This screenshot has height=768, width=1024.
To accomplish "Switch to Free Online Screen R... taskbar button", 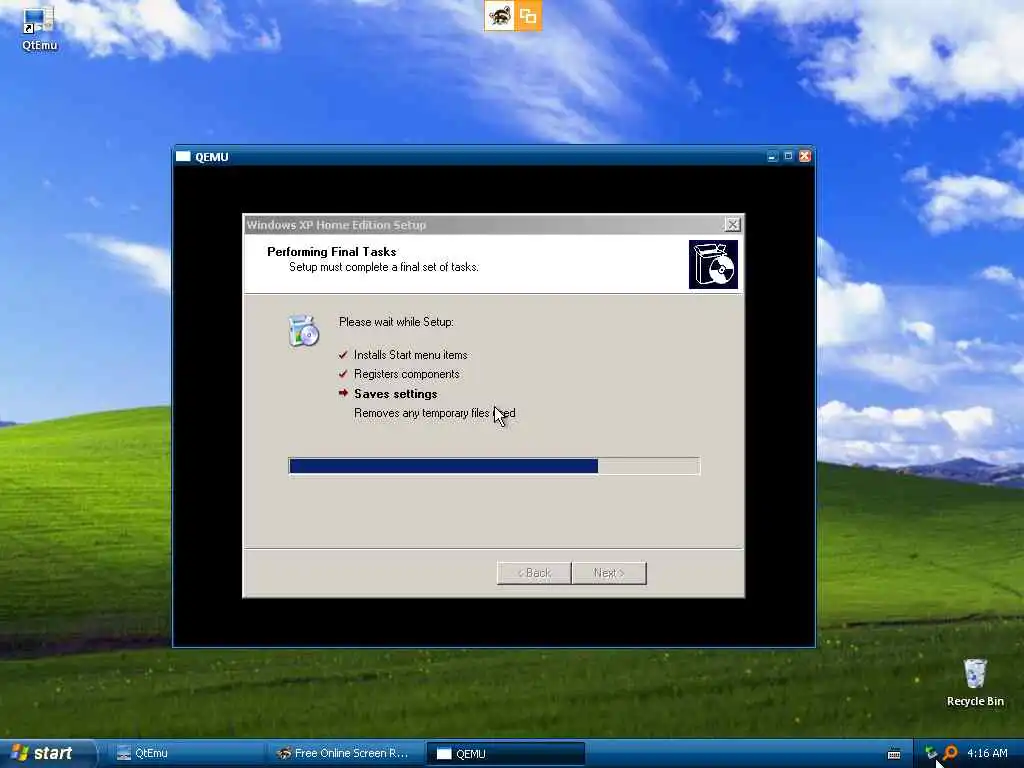I will click(347, 754).
